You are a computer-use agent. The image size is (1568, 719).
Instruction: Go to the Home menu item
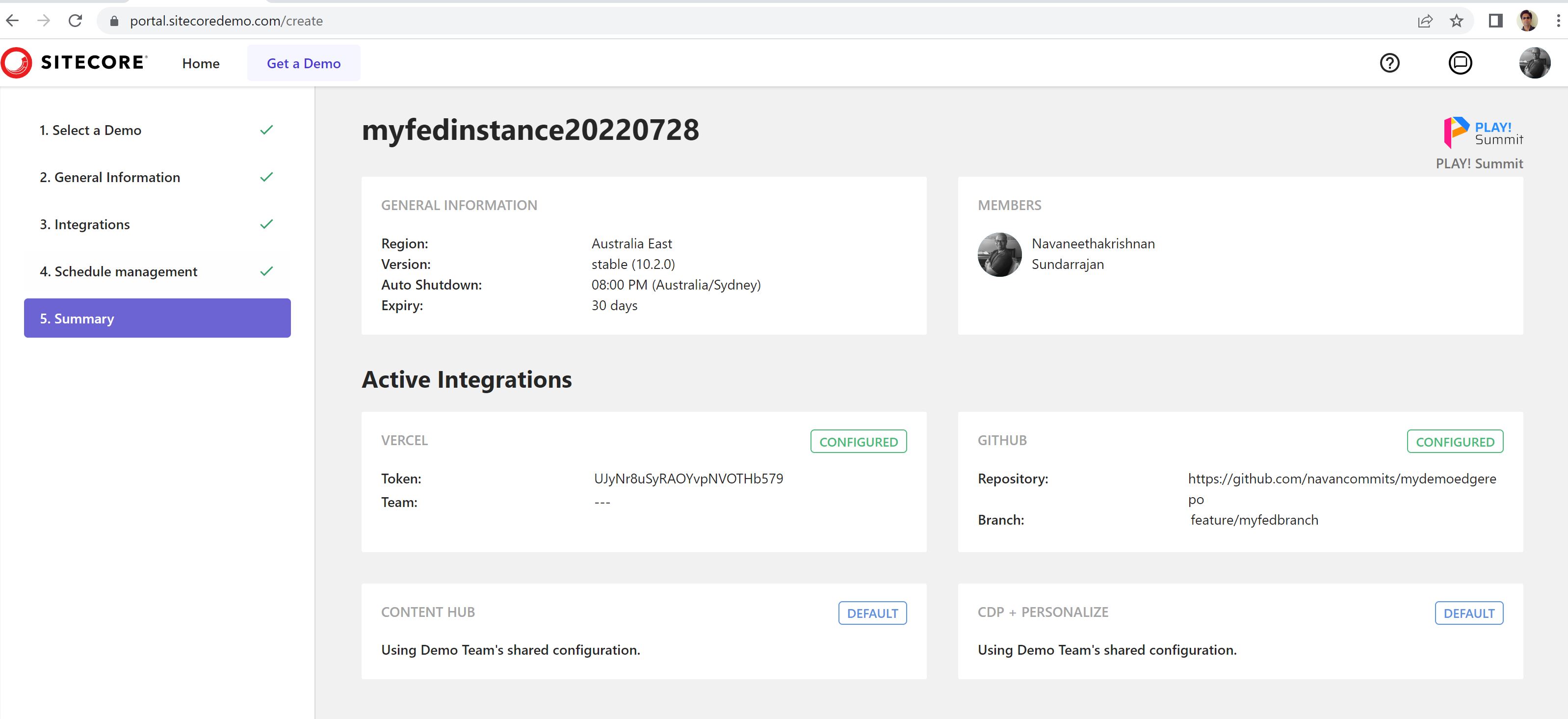point(201,63)
